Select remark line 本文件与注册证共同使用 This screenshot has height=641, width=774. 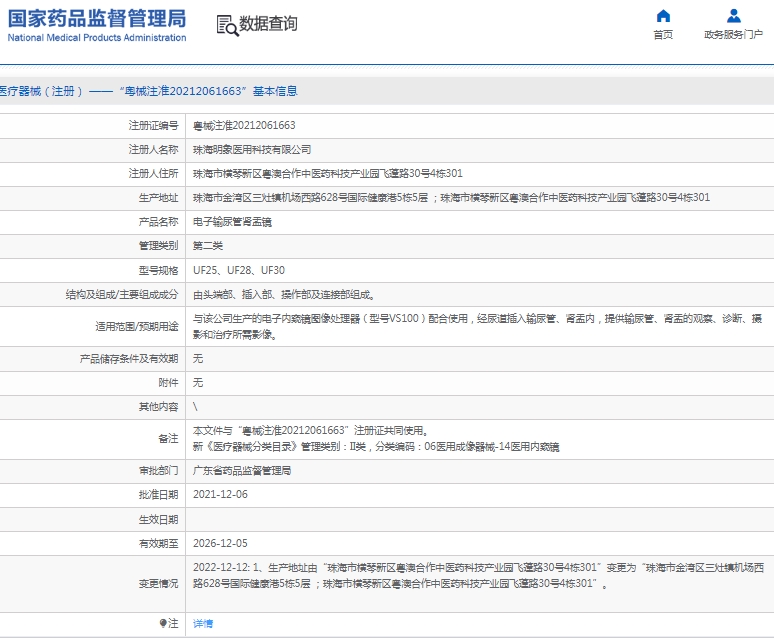pyautogui.click(x=310, y=430)
